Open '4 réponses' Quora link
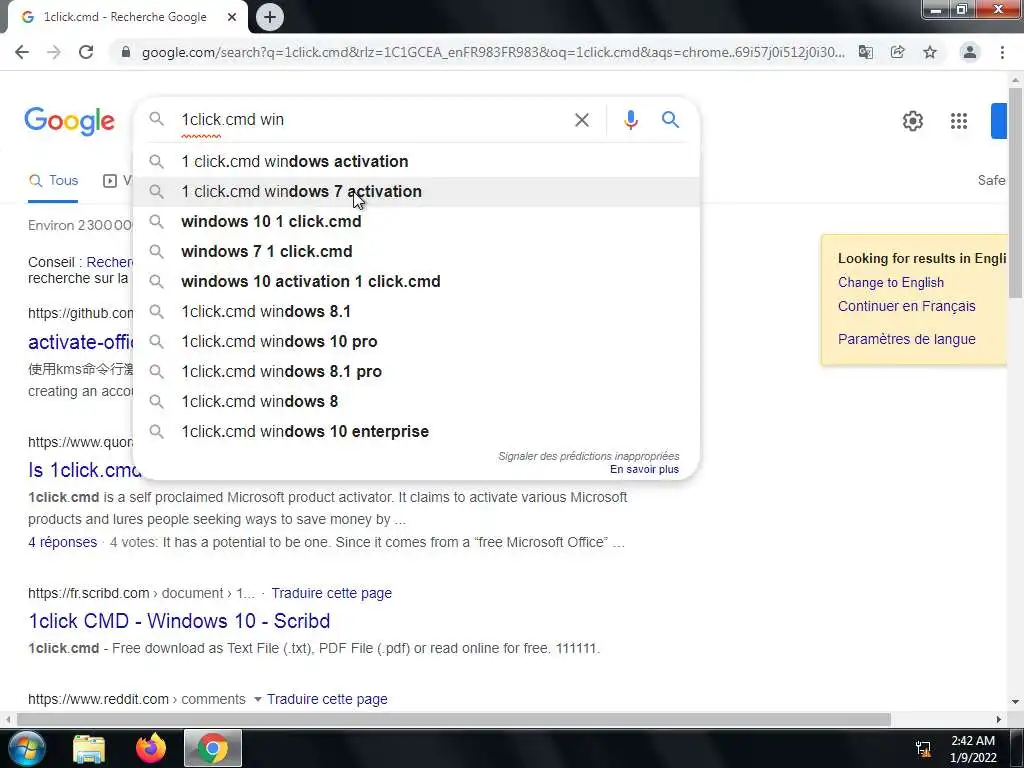The height and width of the screenshot is (768, 1024). pyautogui.click(x=63, y=542)
